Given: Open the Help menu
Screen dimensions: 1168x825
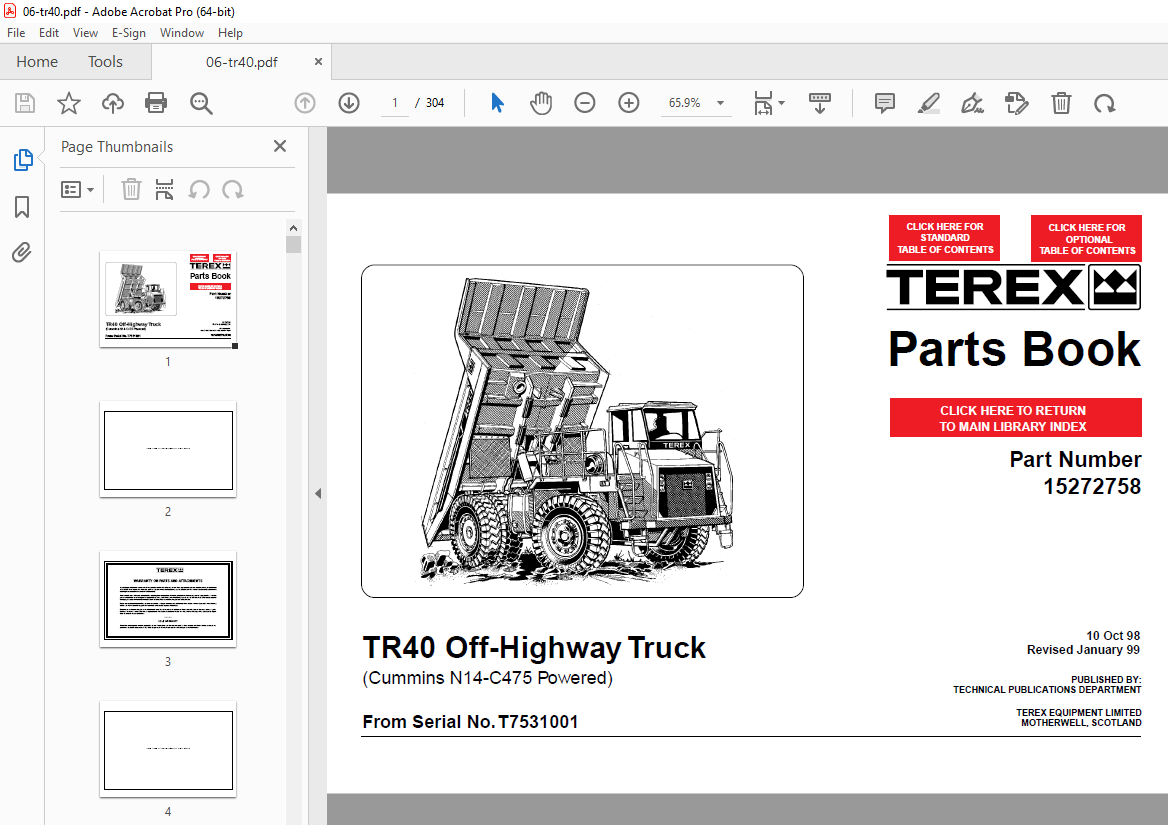Looking at the screenshot, I should coord(230,33).
